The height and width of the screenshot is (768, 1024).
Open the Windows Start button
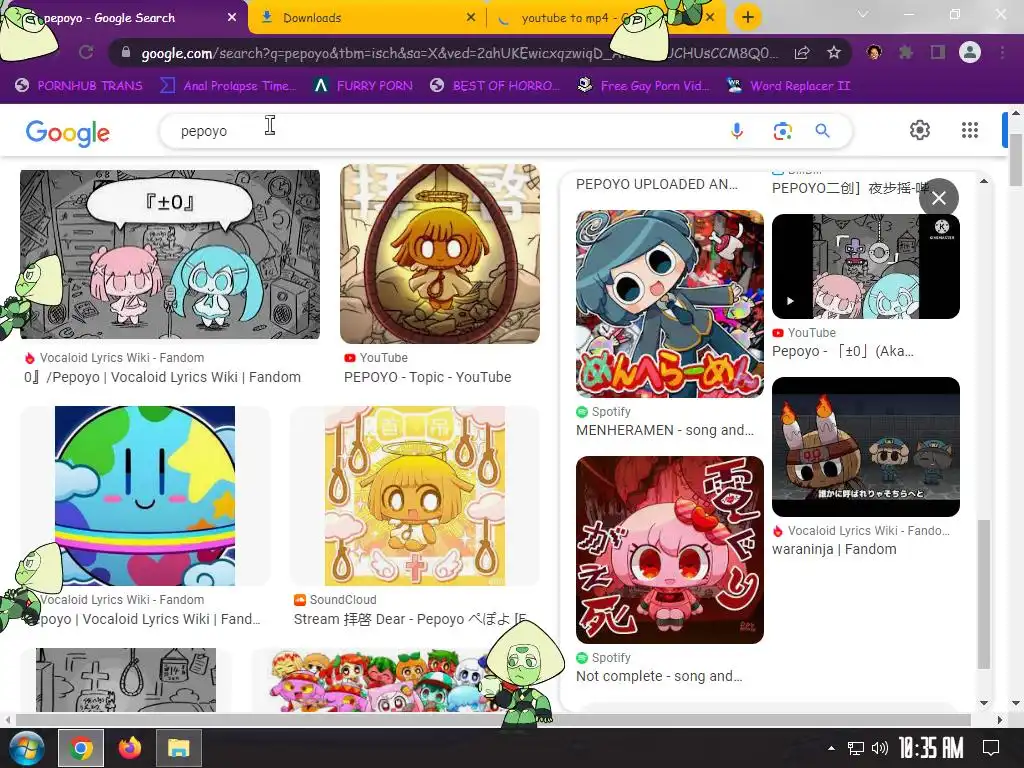point(26,748)
